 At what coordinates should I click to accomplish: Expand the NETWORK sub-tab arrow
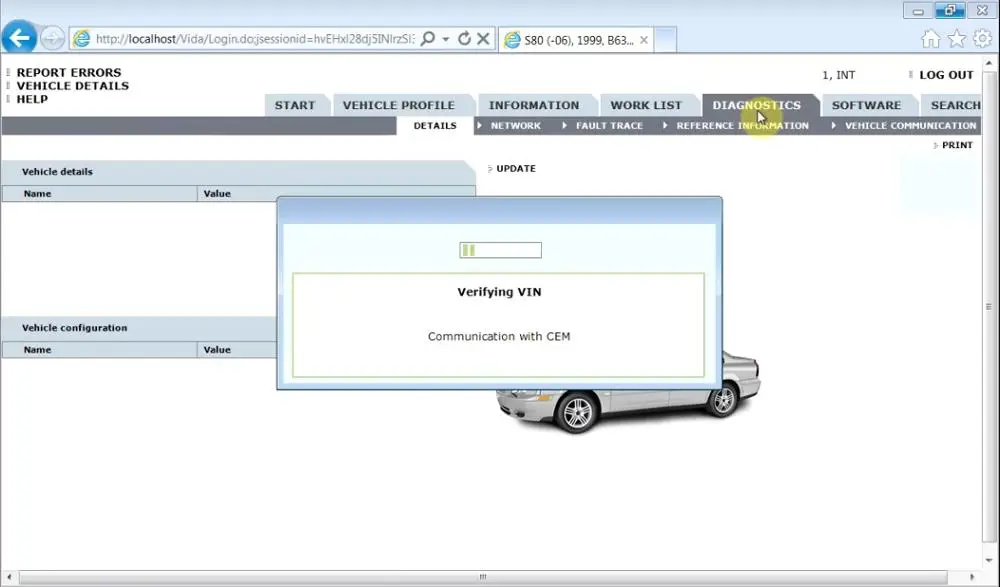coord(480,126)
